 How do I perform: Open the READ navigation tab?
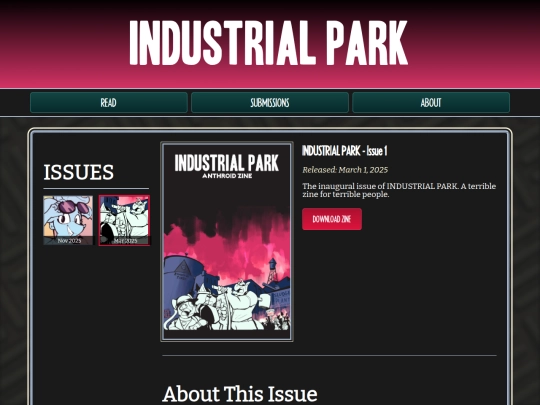109,102
